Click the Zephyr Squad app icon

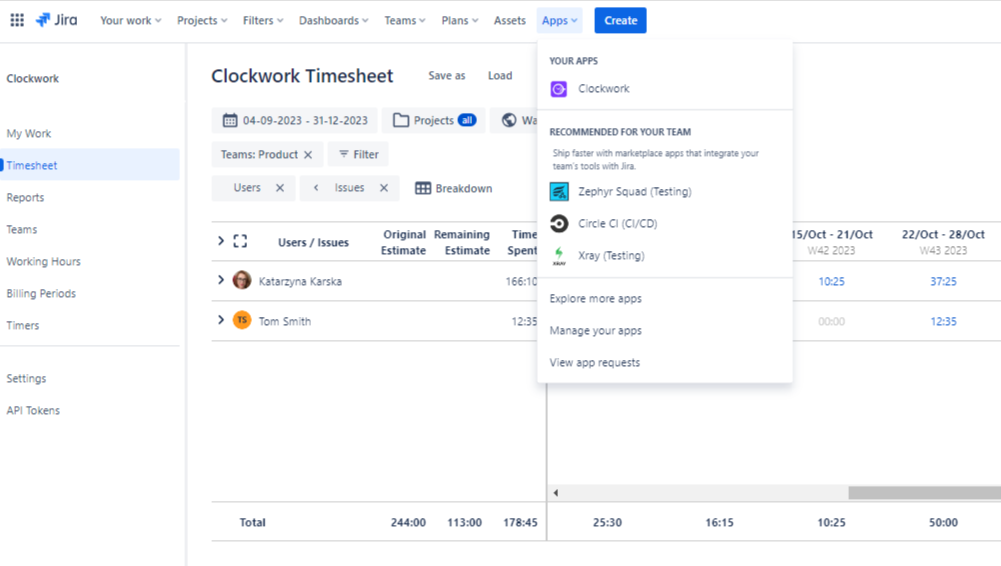tap(559, 191)
